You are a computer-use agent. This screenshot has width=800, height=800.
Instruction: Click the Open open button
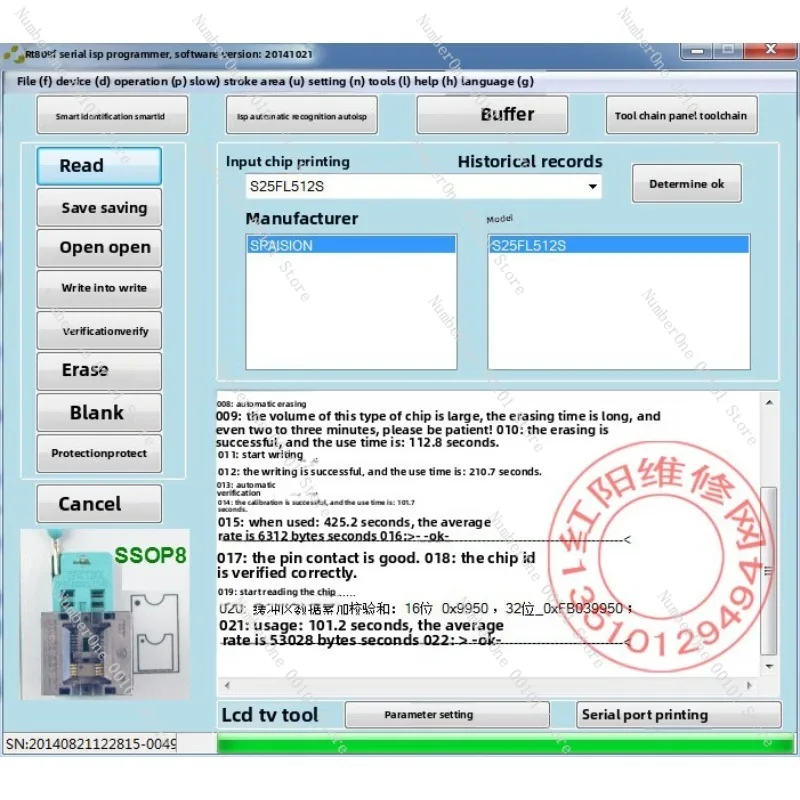(99, 248)
